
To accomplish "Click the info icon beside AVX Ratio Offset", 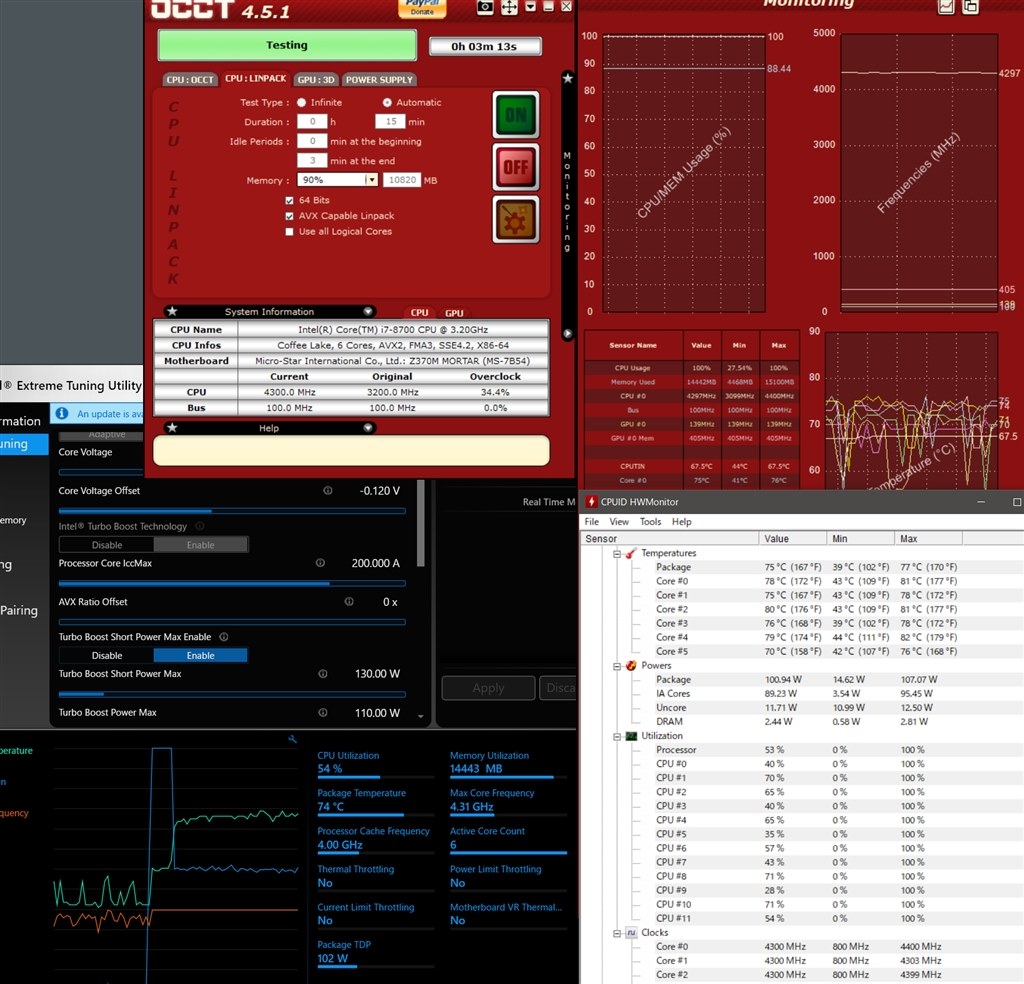I will pos(349,601).
